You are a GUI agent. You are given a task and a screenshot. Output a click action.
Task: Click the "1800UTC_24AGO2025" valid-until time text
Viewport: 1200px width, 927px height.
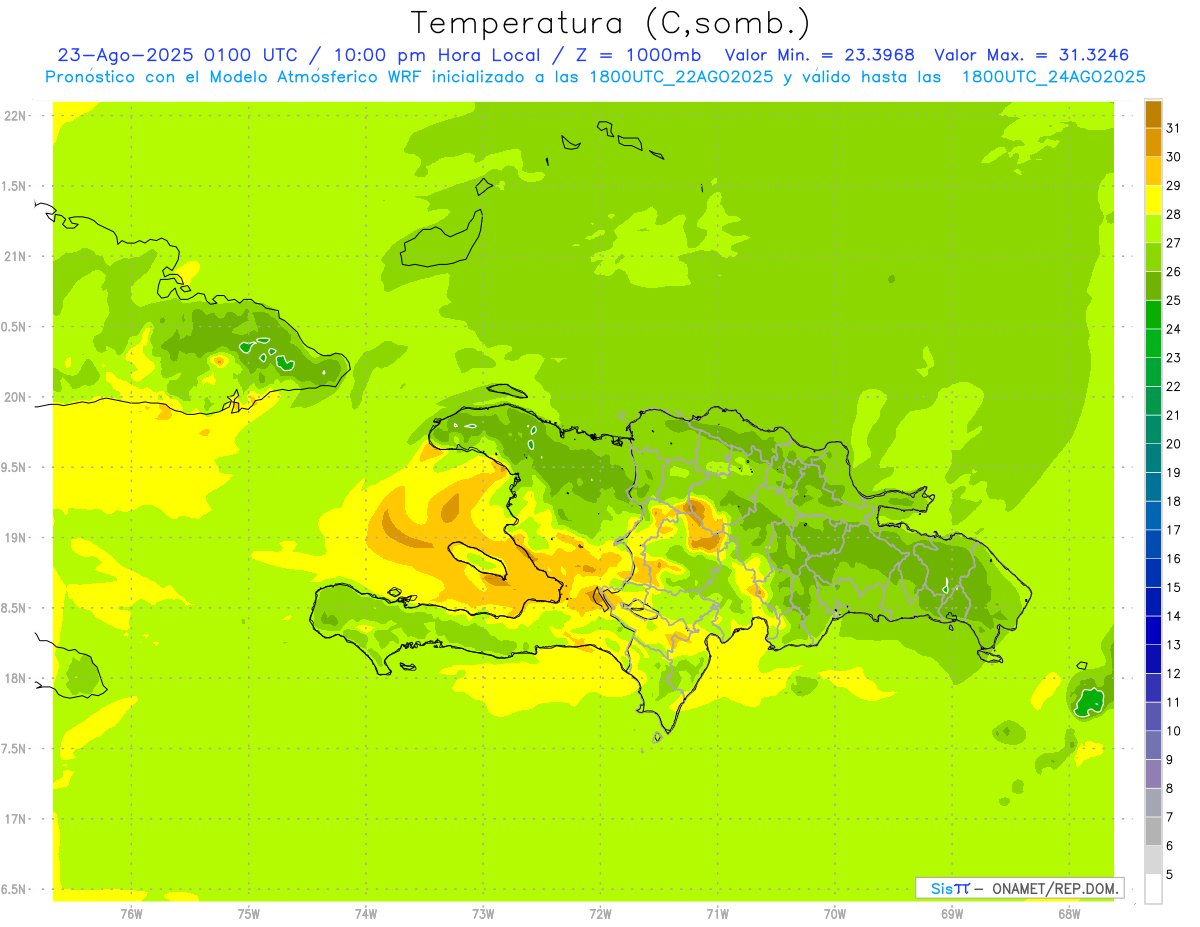1053,77
